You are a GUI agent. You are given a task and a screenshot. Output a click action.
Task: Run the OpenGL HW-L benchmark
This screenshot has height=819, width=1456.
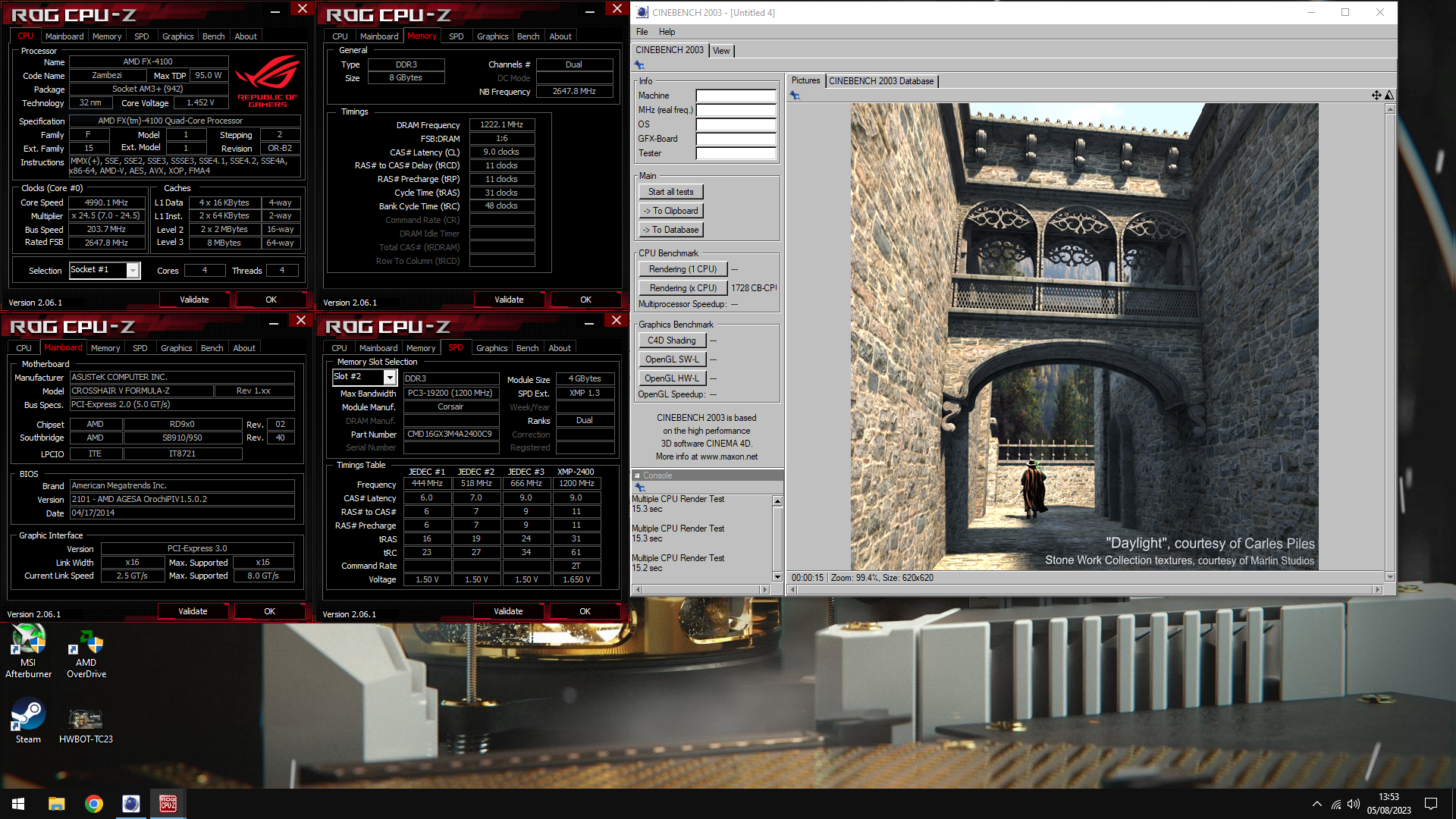pyautogui.click(x=672, y=378)
